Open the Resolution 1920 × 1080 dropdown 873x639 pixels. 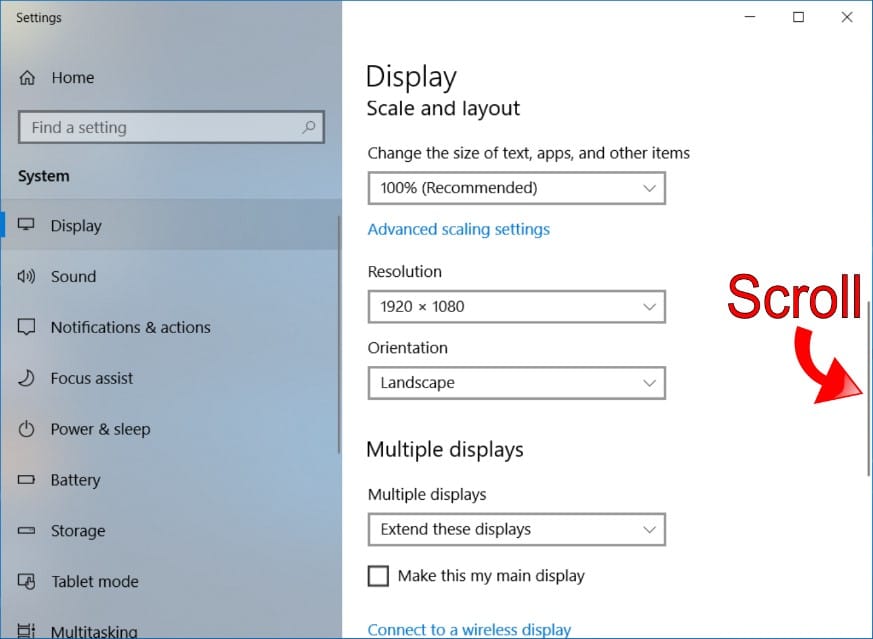(516, 306)
